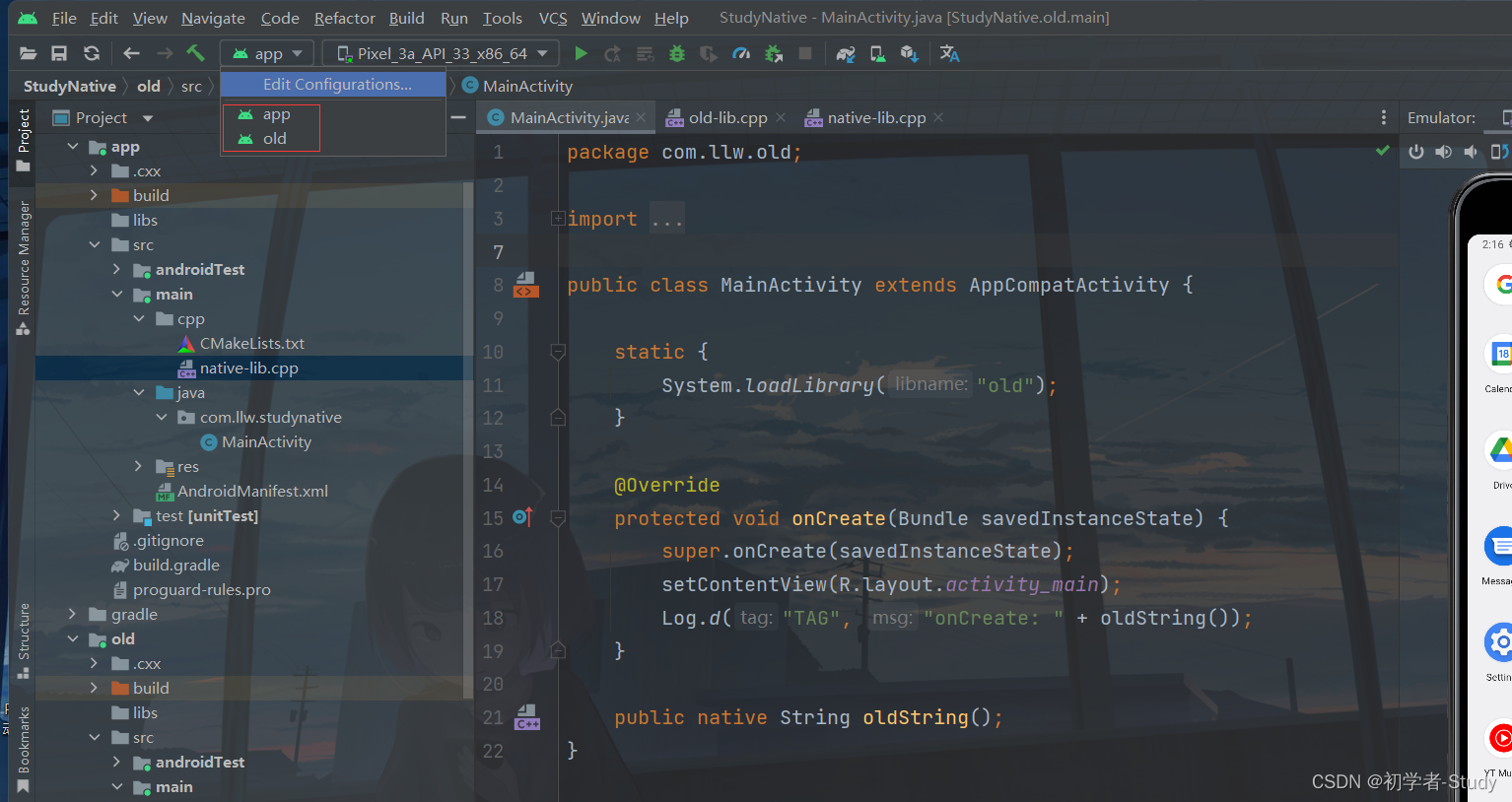Select build.gradle in the app module

[x=175, y=565]
